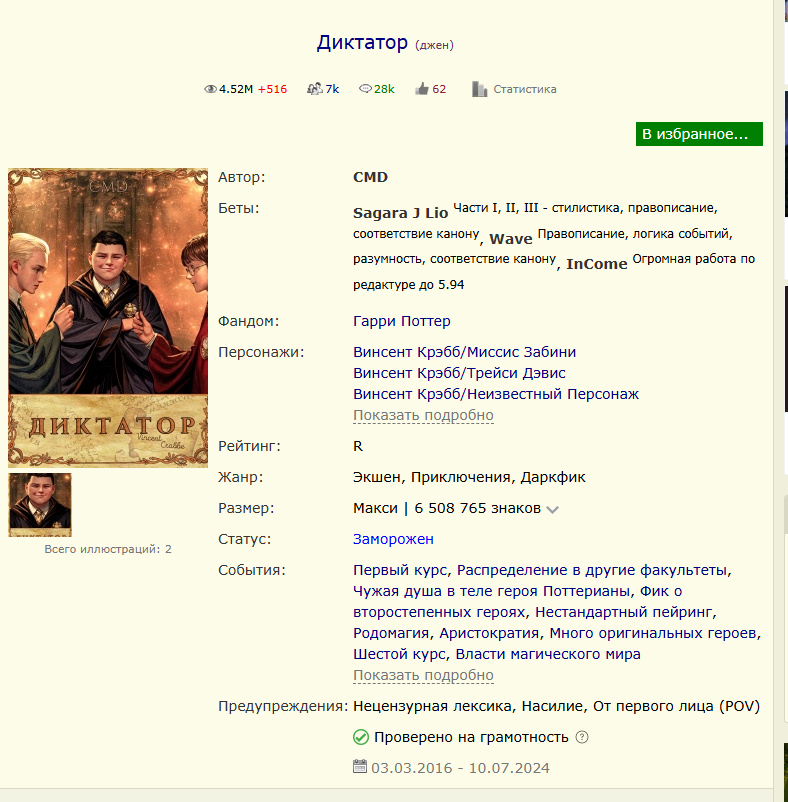
Task: Open beta Sagara J Lio profile
Action: coord(400,213)
